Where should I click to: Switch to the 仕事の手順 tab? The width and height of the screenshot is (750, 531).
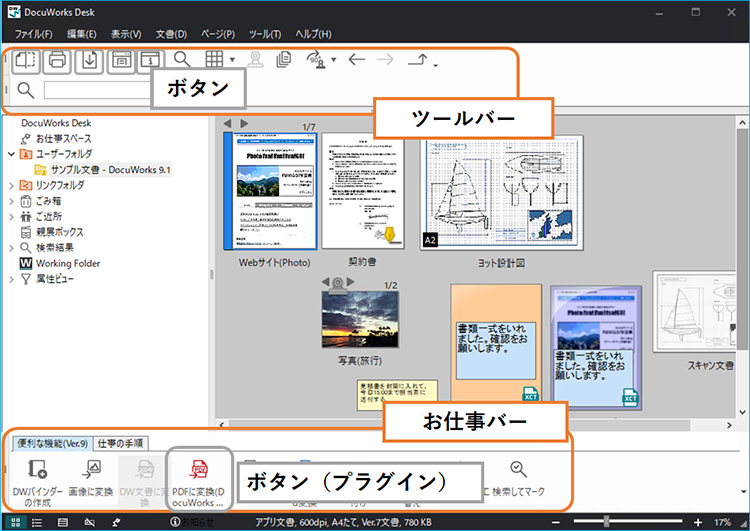[x=121, y=443]
